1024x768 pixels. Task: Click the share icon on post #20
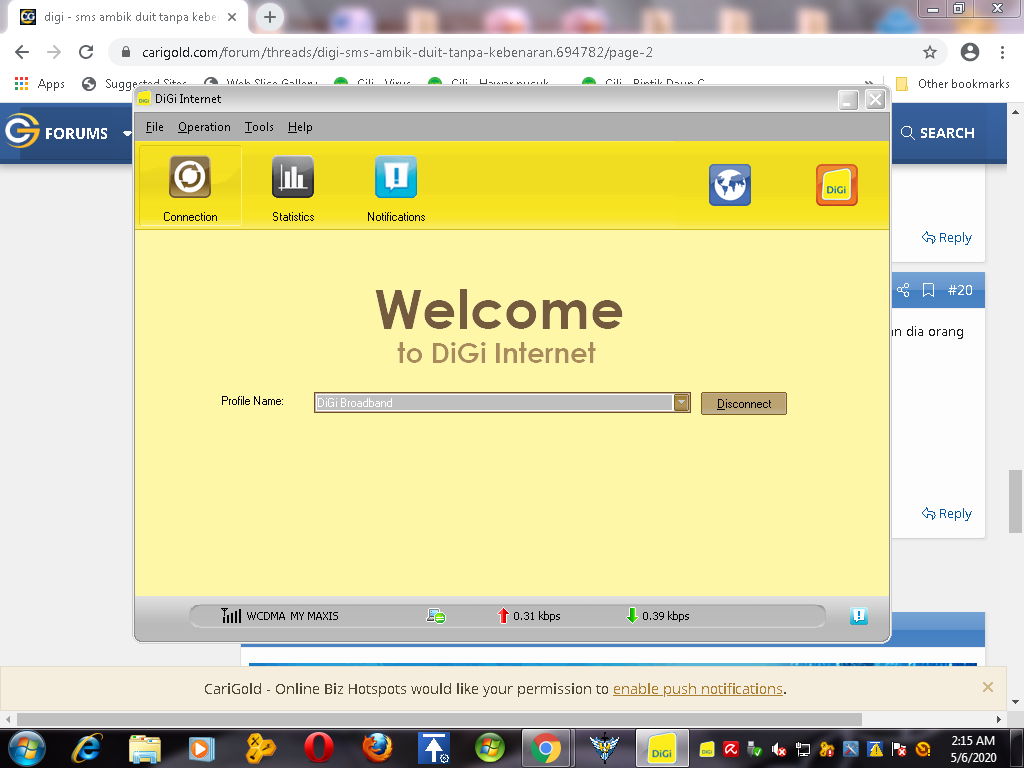903,290
